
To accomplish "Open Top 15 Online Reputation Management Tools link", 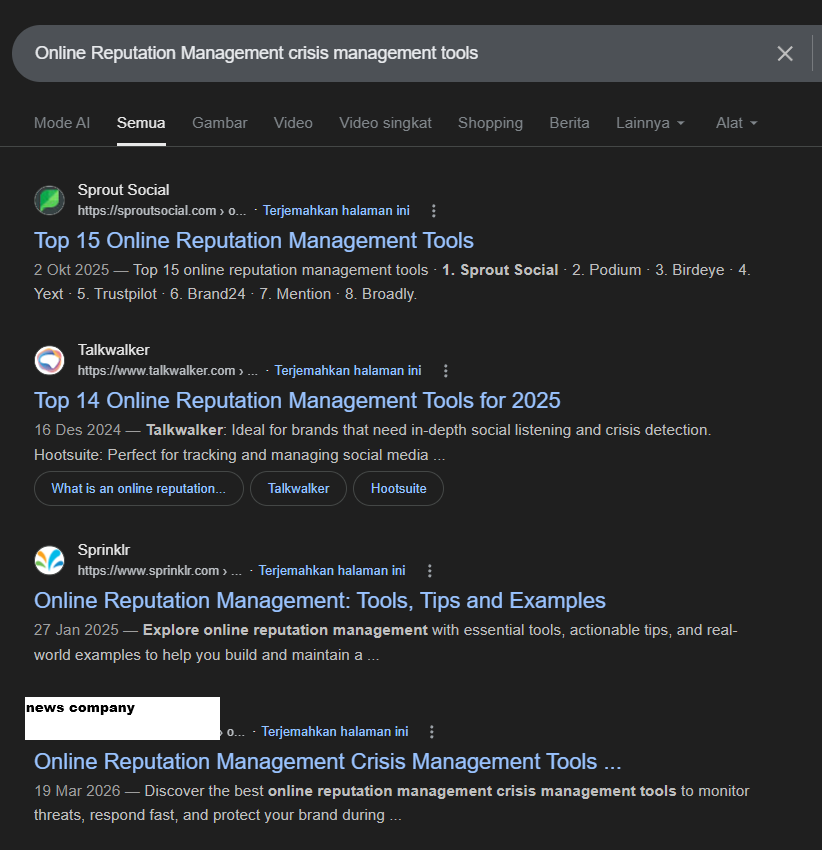I will [254, 240].
